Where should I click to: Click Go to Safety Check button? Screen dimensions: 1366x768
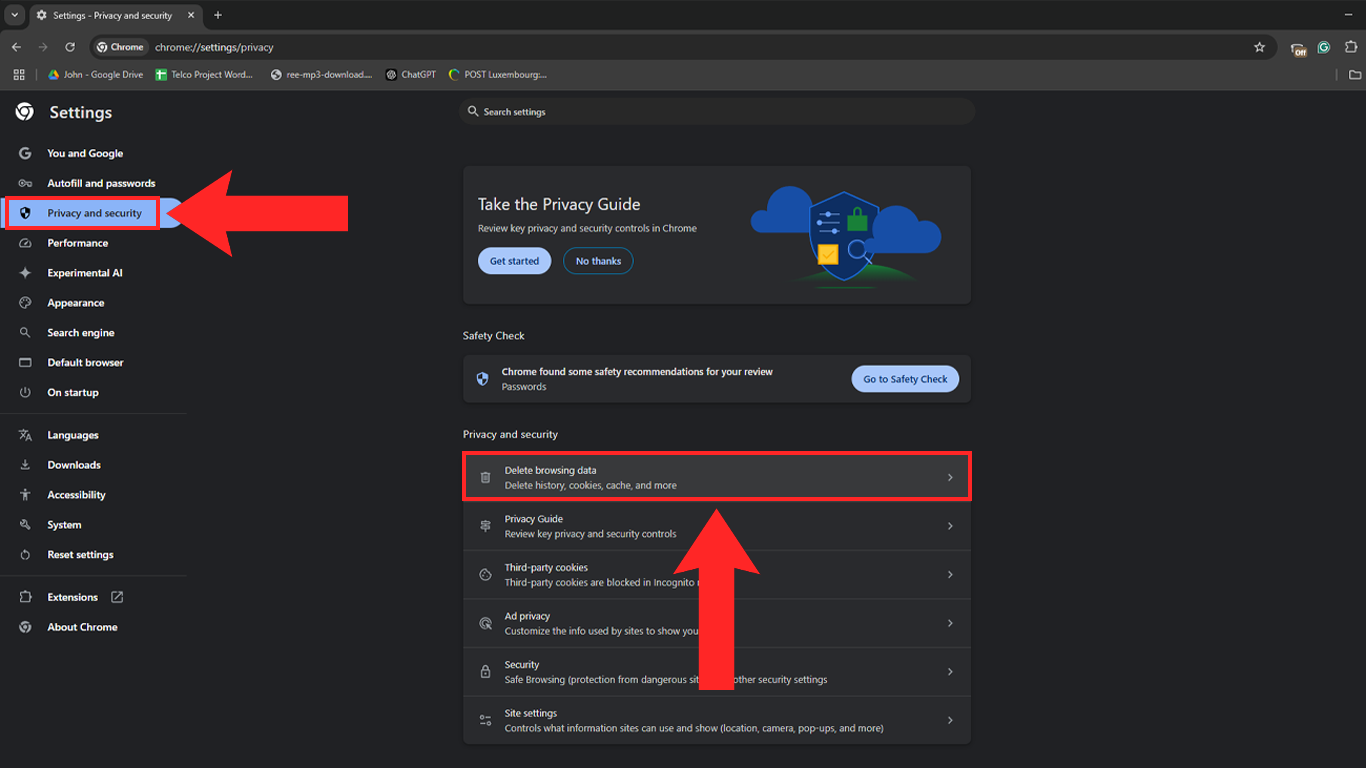(905, 379)
